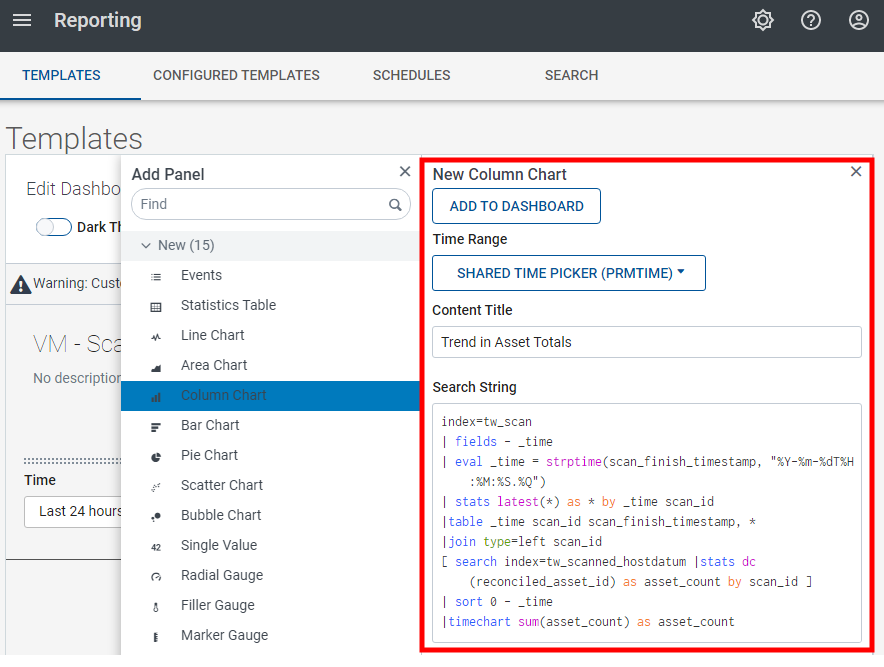Click the Templates page heading
The width and height of the screenshot is (884, 667).
(x=74, y=139)
